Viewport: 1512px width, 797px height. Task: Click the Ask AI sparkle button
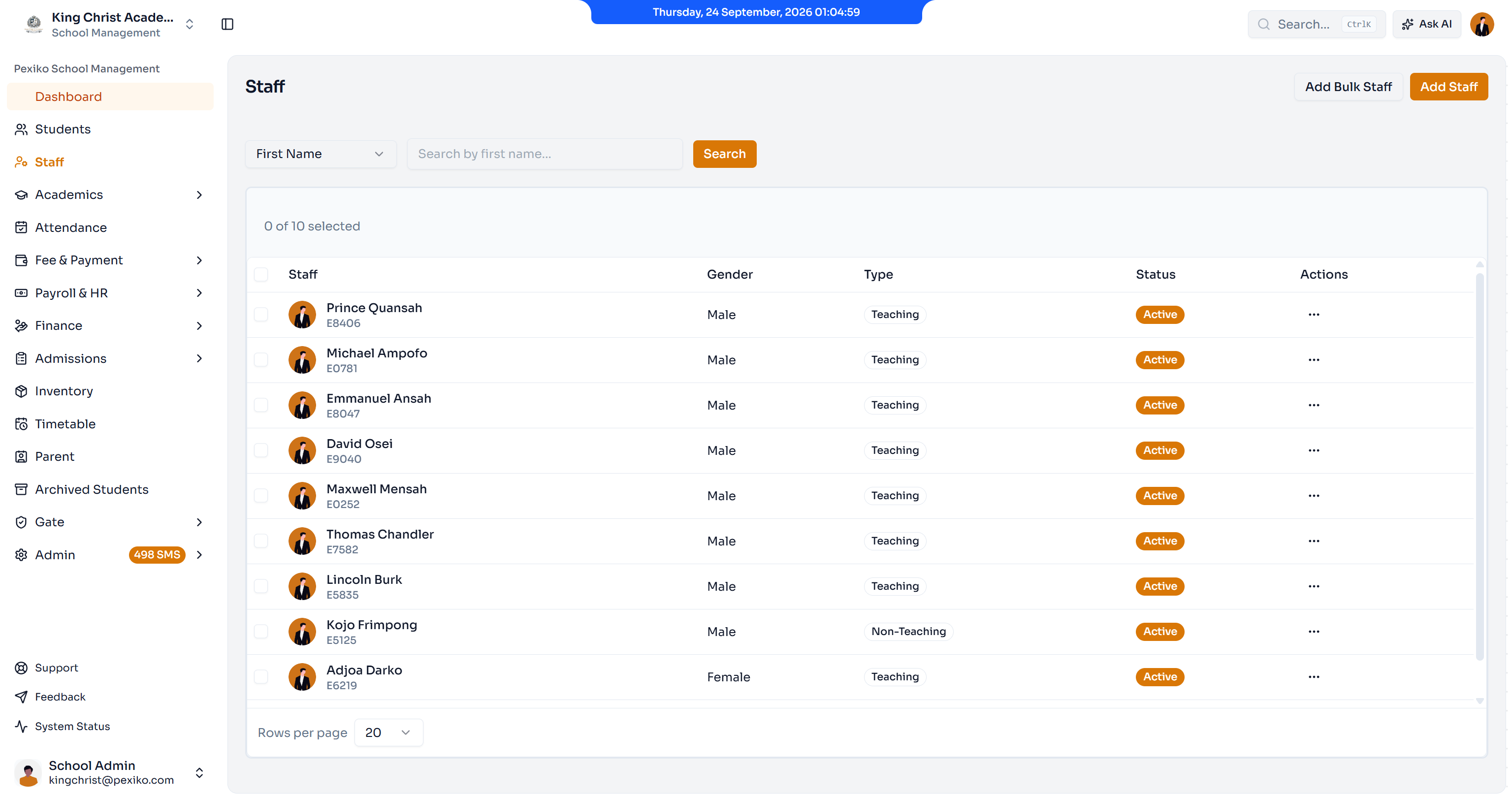click(x=1426, y=24)
